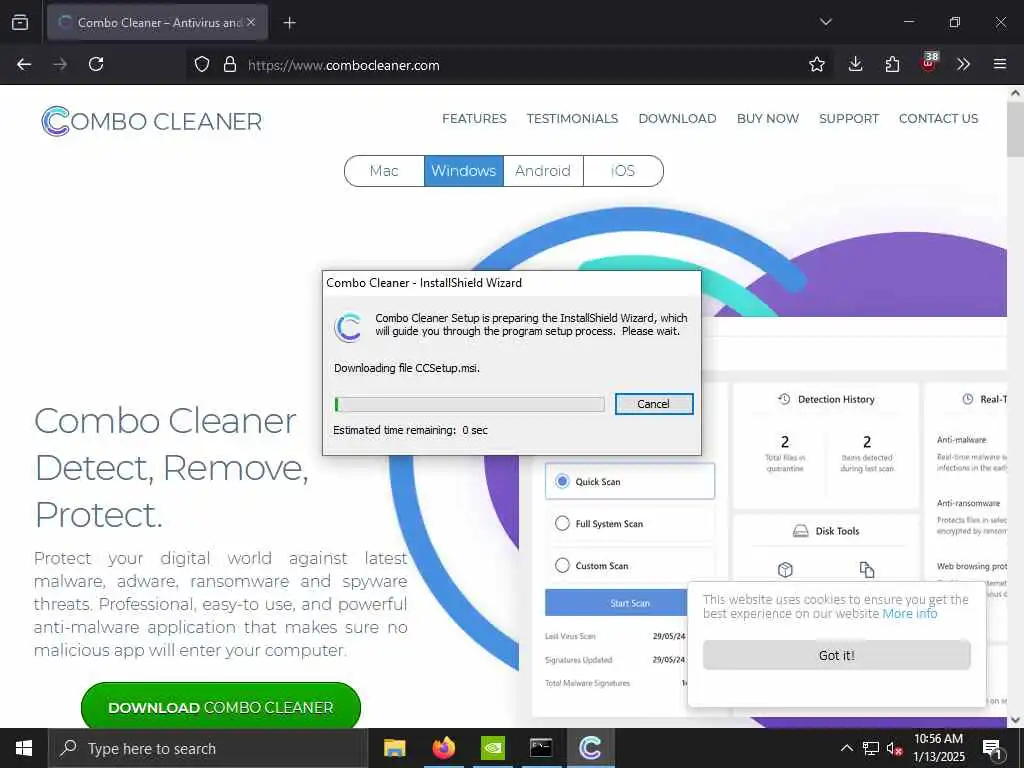
Task: Open the BUY NOW menu item
Action: [x=767, y=118]
